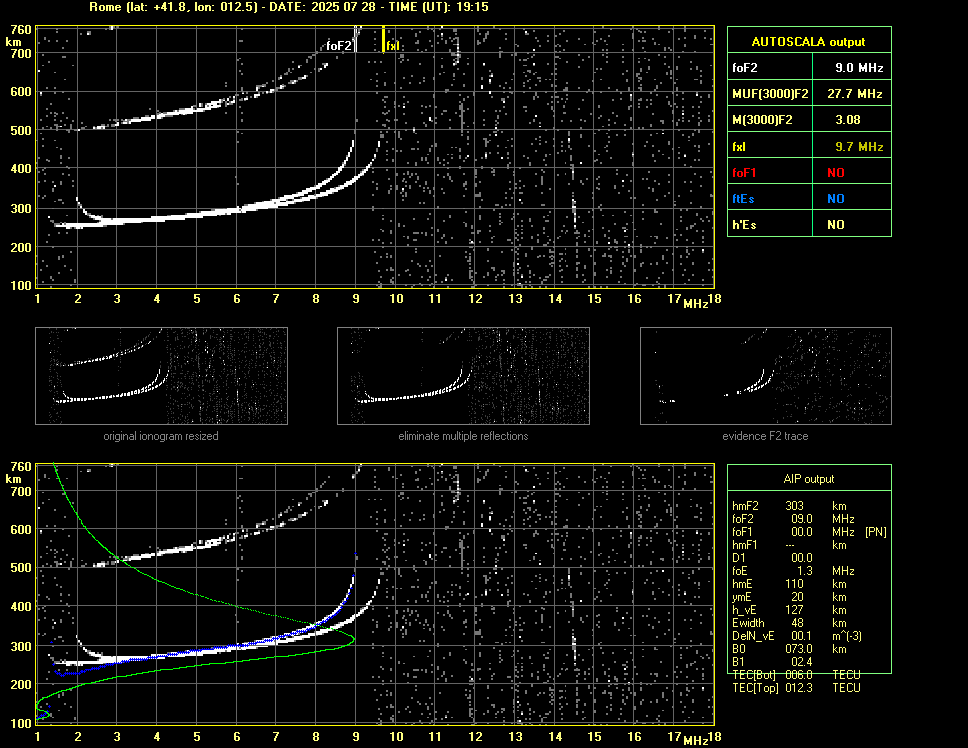Screen dimensions: 968x748
Task: Click the h'Es row label
Action: (x=744, y=225)
